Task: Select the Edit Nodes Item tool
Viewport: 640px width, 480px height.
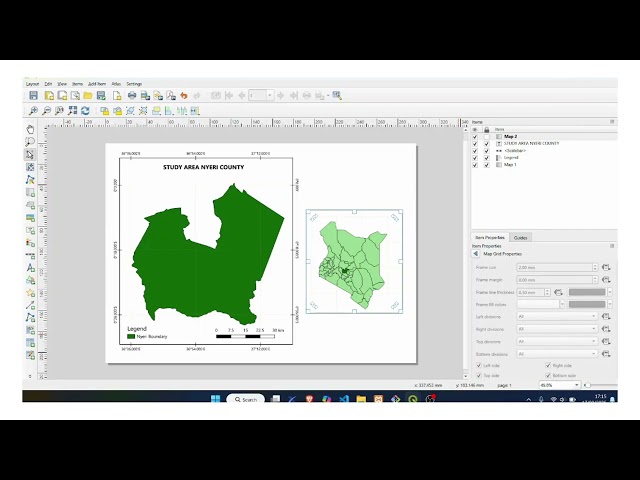Action: click(30, 180)
